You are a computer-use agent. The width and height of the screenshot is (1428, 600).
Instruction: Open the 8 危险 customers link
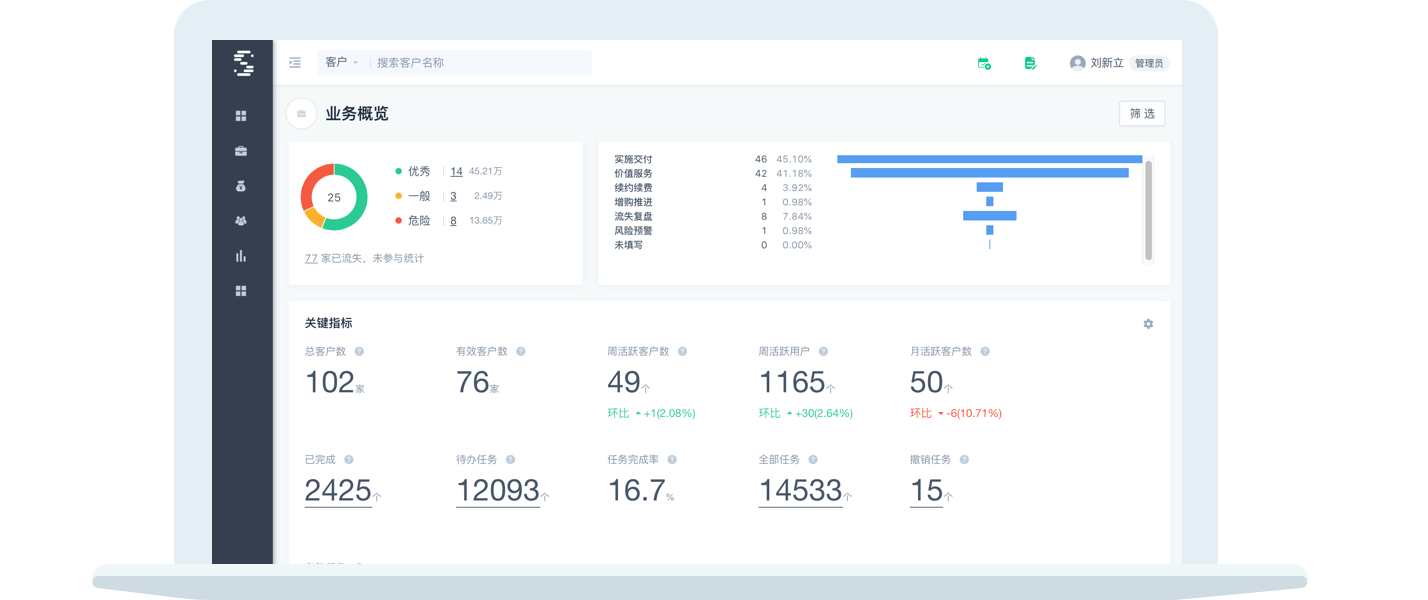453,221
